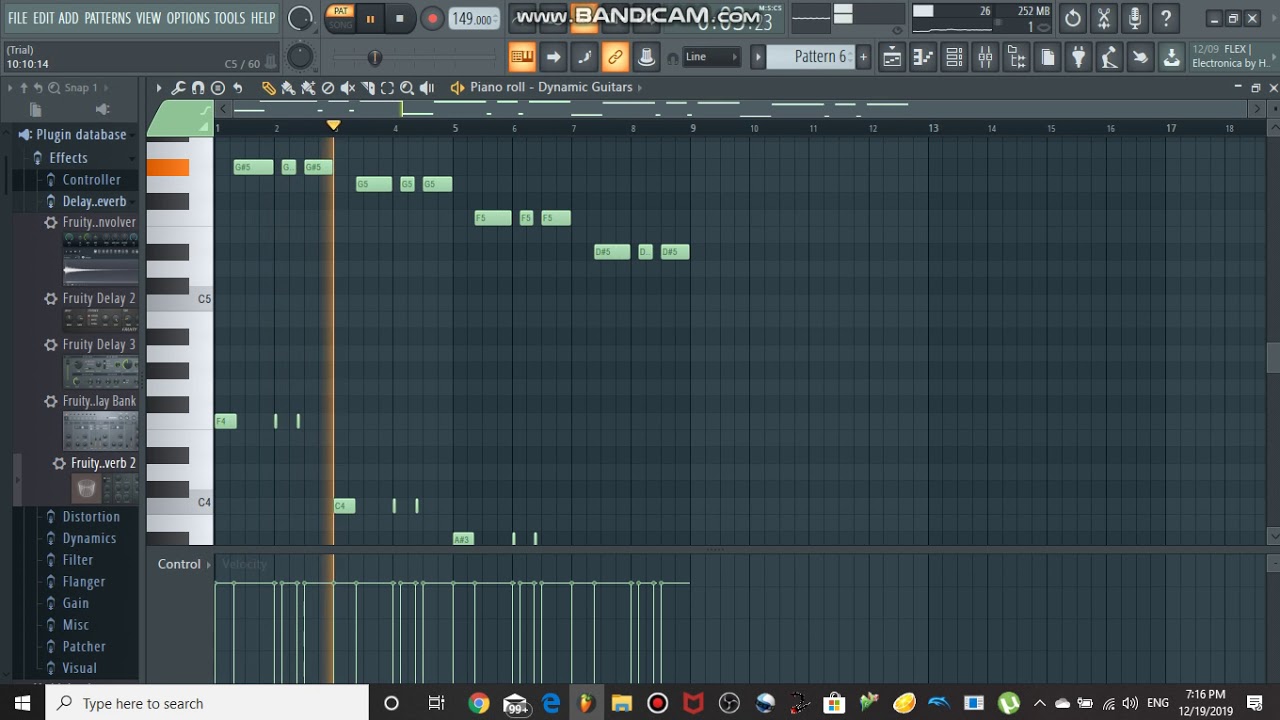
Task: Stop playback with the stop button
Action: tap(400, 18)
